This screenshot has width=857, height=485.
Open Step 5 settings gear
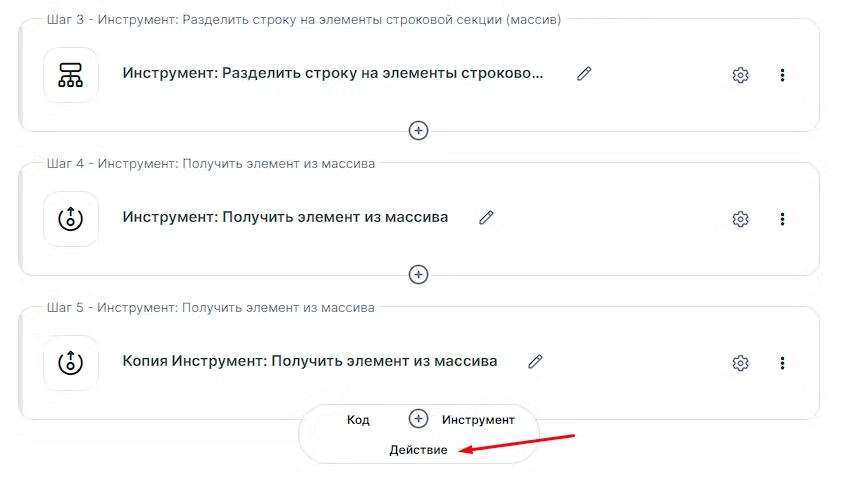click(740, 363)
